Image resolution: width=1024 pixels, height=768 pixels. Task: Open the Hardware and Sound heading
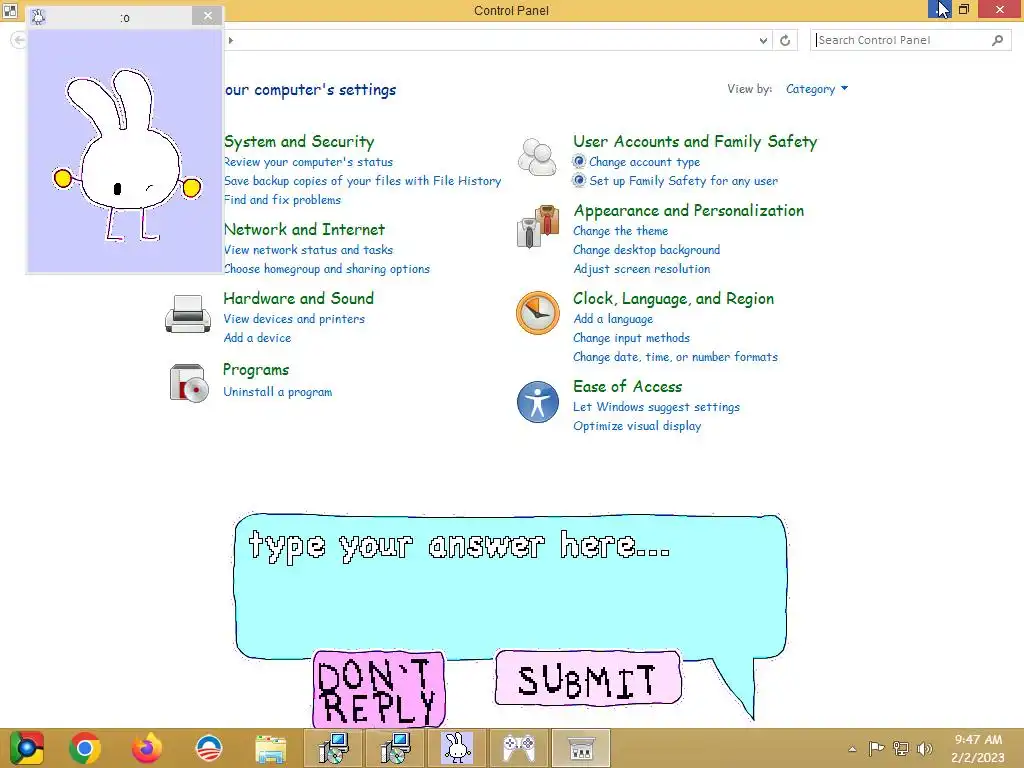click(x=298, y=298)
